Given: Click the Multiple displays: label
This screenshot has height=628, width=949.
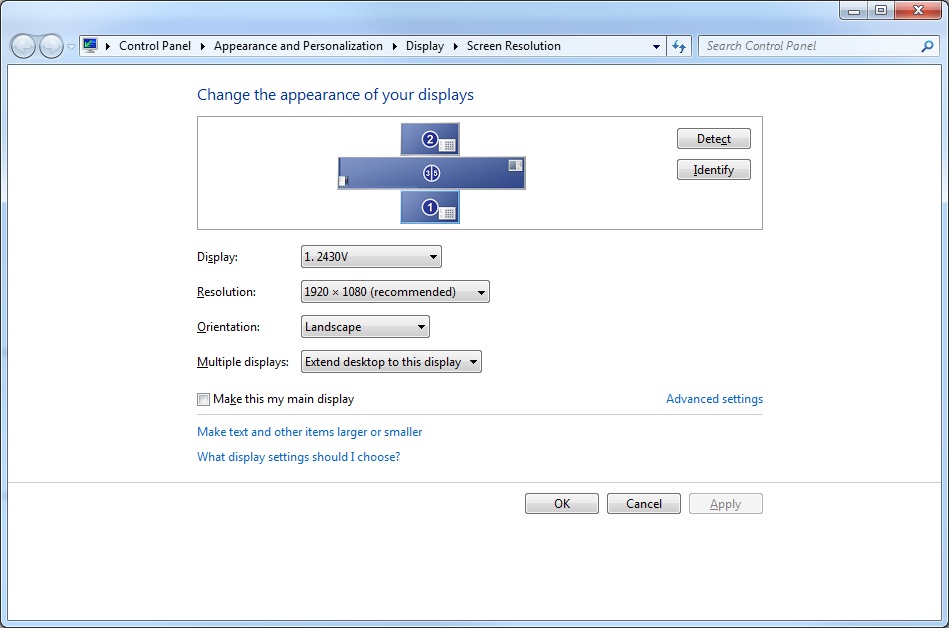Looking at the screenshot, I should tap(243, 362).
